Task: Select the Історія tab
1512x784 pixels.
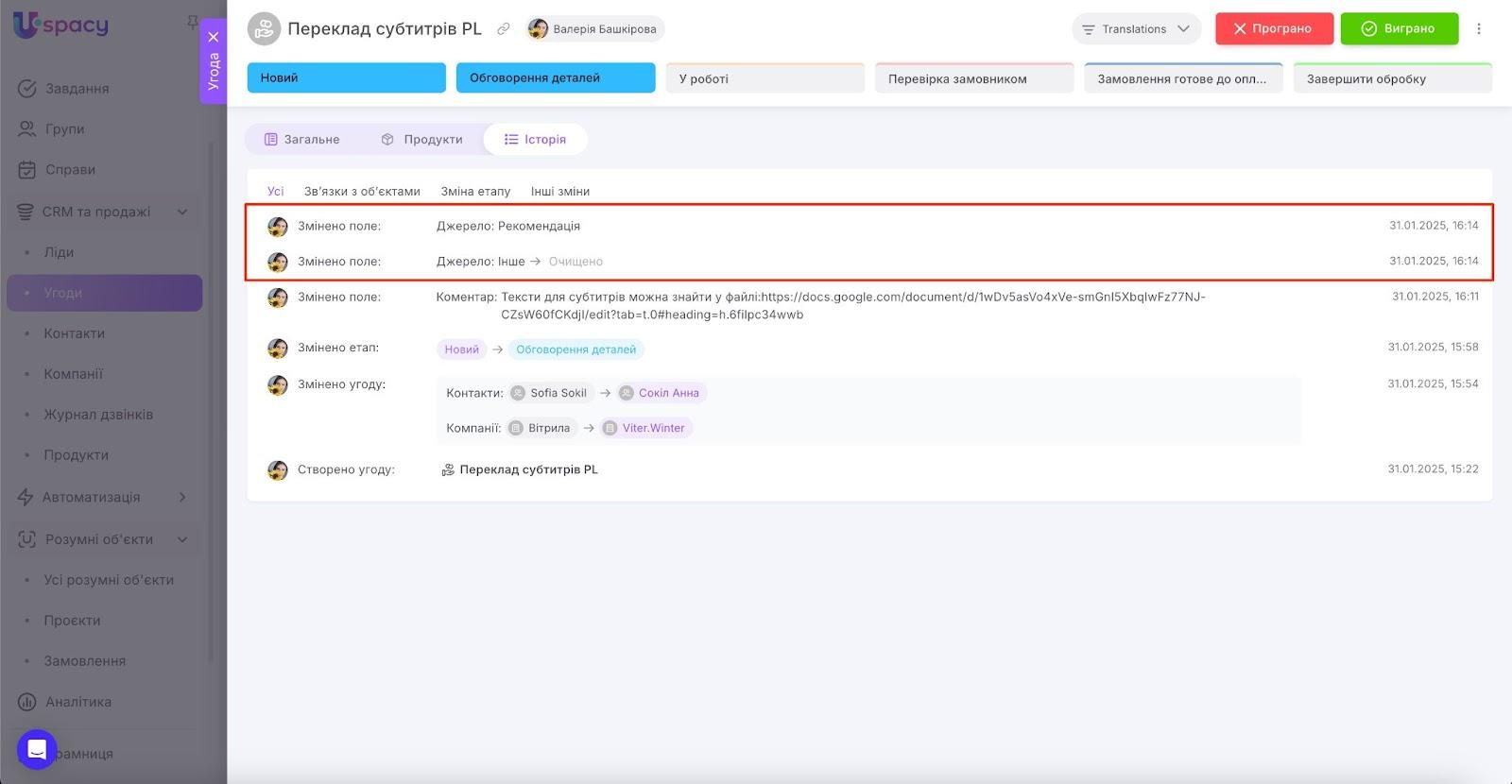Action: tap(535, 140)
